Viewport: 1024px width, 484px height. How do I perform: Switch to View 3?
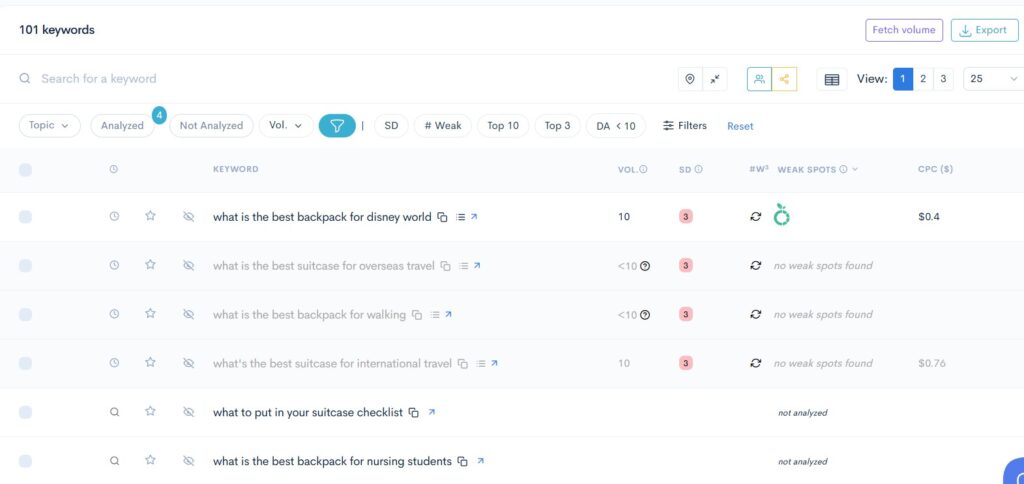click(x=943, y=79)
